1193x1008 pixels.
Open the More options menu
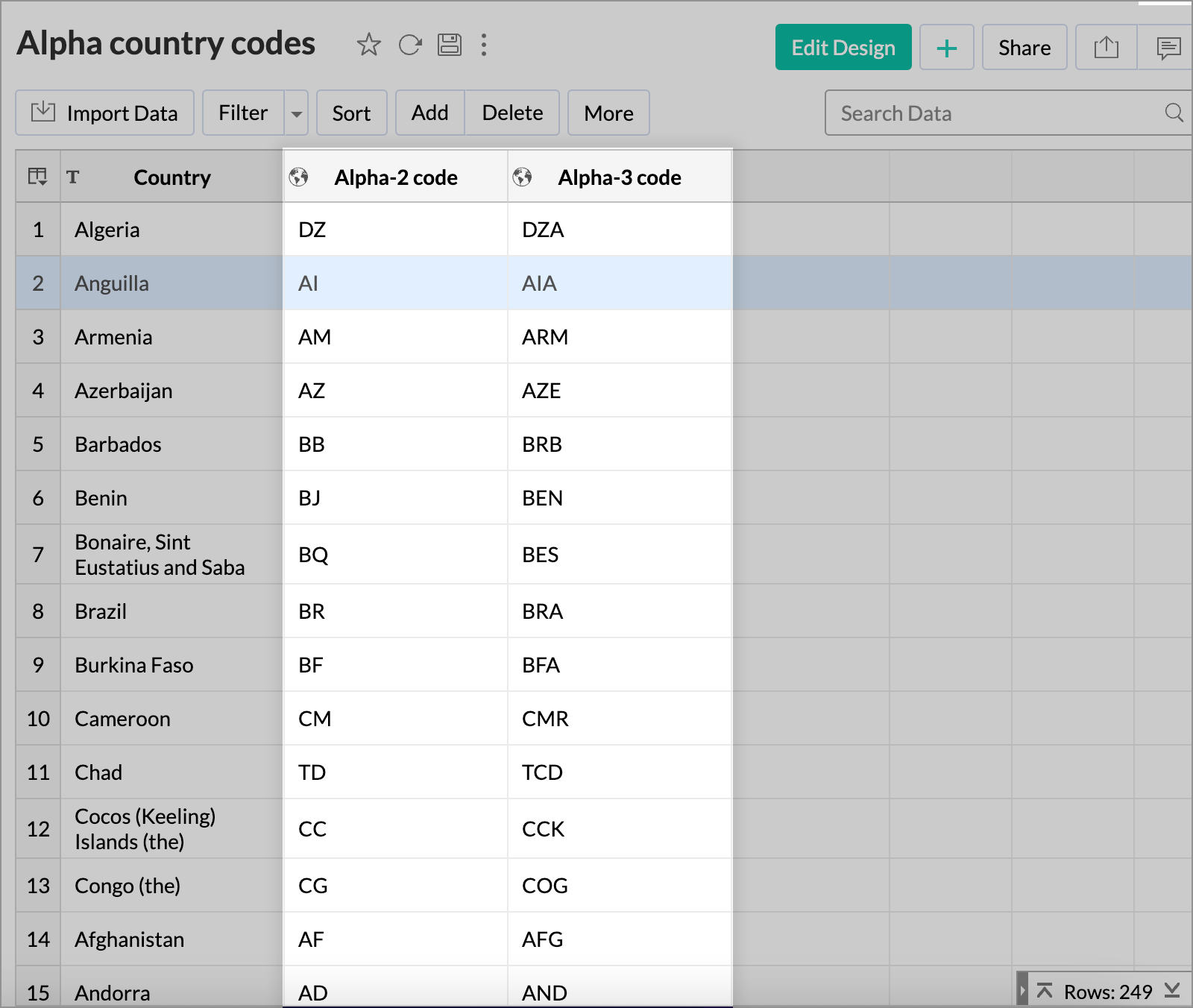click(x=608, y=113)
